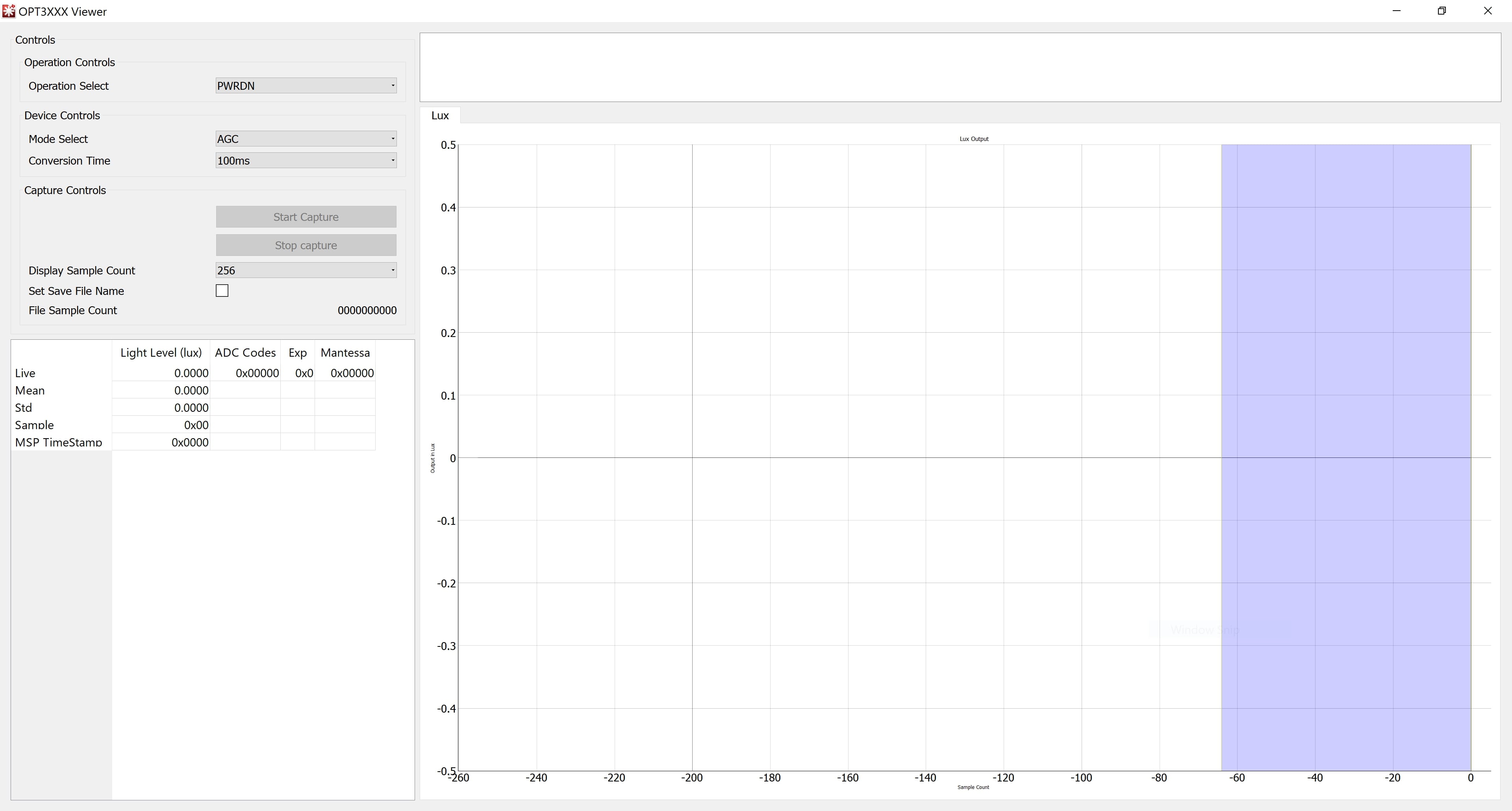Select the MSP TimeStamp value cell
Viewport: 1512px width, 811px height.
point(161,443)
